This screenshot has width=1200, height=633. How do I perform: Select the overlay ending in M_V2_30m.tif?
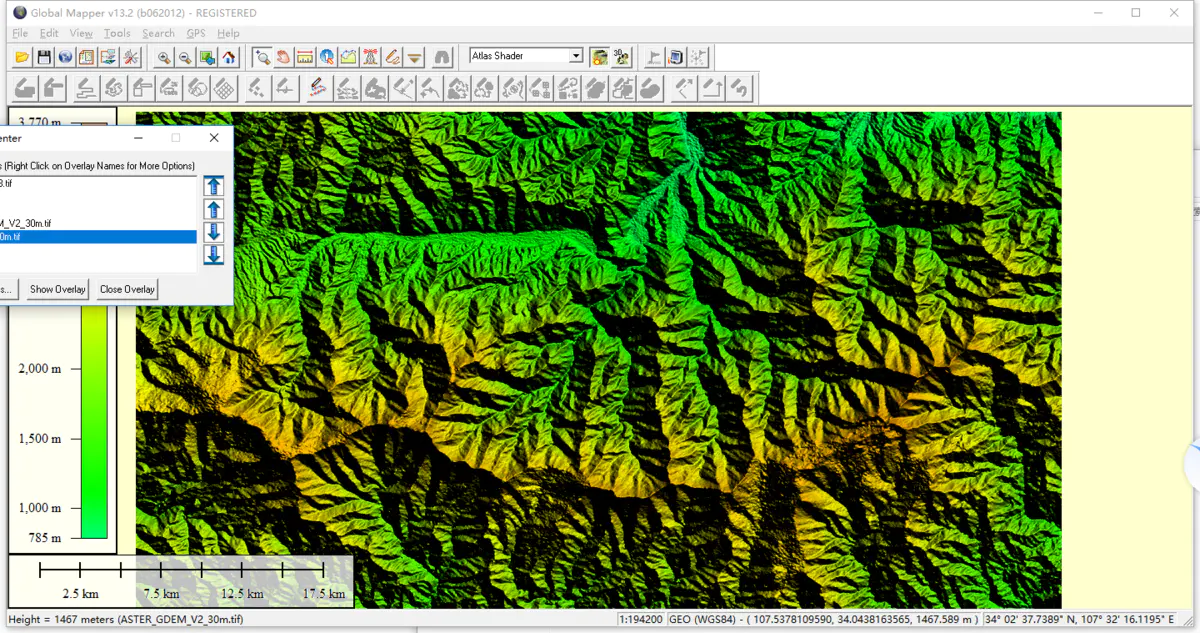[98, 223]
